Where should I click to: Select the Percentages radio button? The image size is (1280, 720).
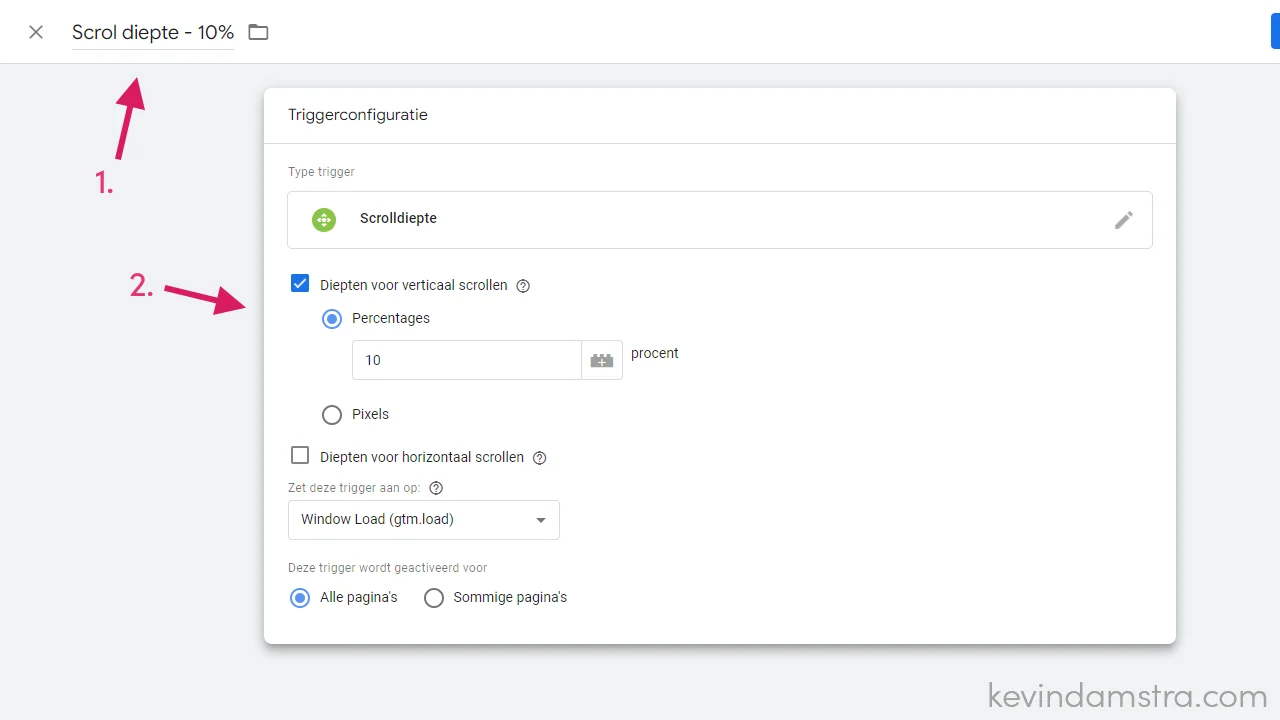click(332, 319)
